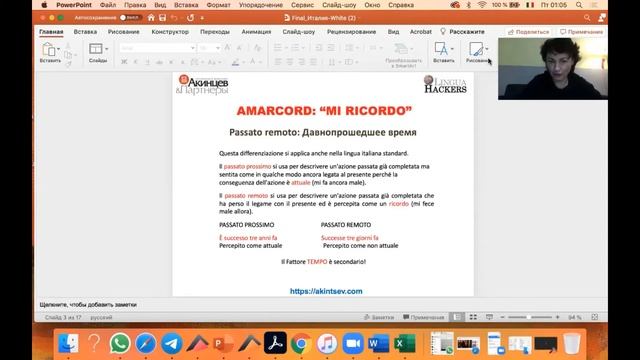
Task: Align text left
Action: 278,62
